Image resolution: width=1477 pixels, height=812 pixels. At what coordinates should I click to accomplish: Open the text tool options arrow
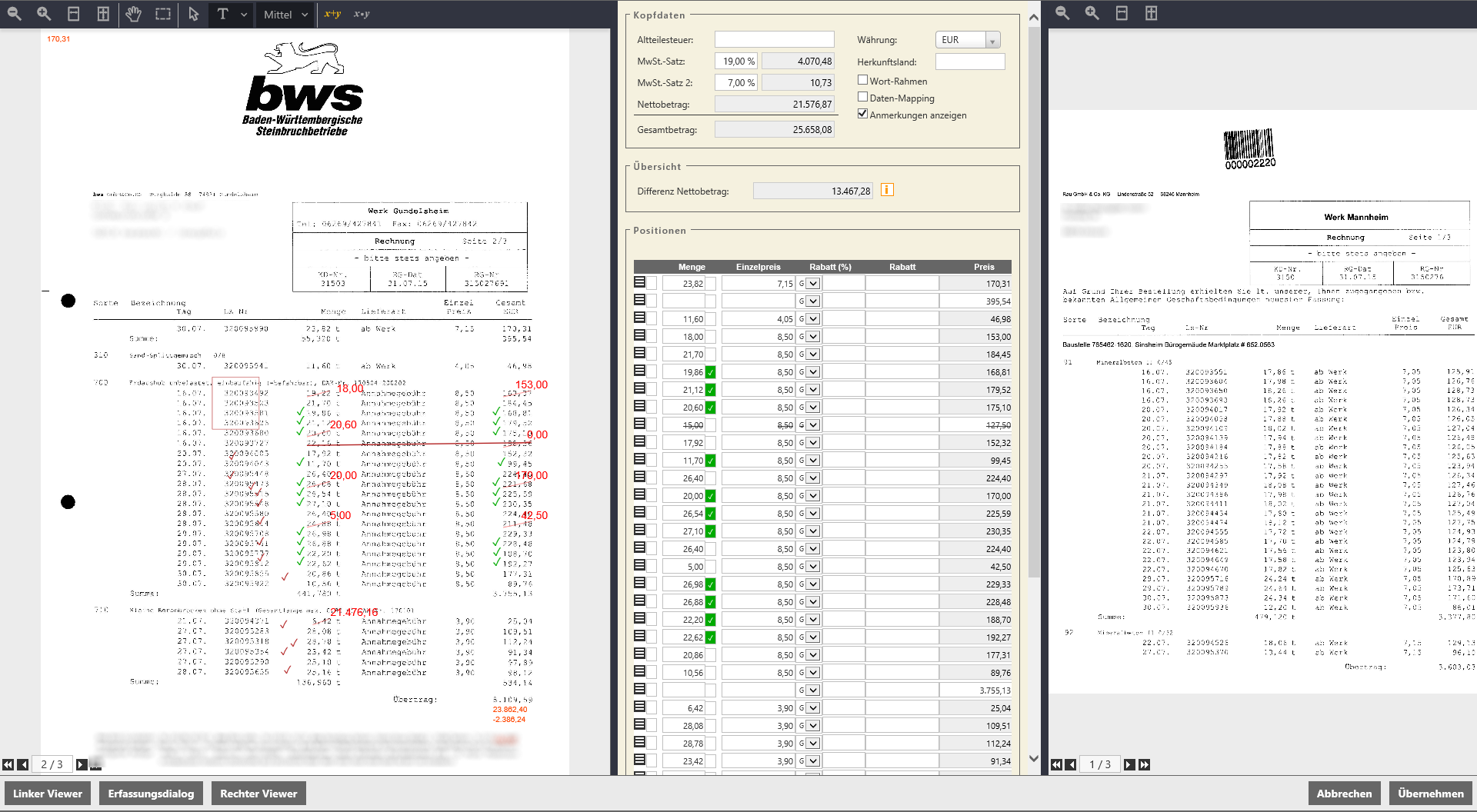click(x=244, y=14)
